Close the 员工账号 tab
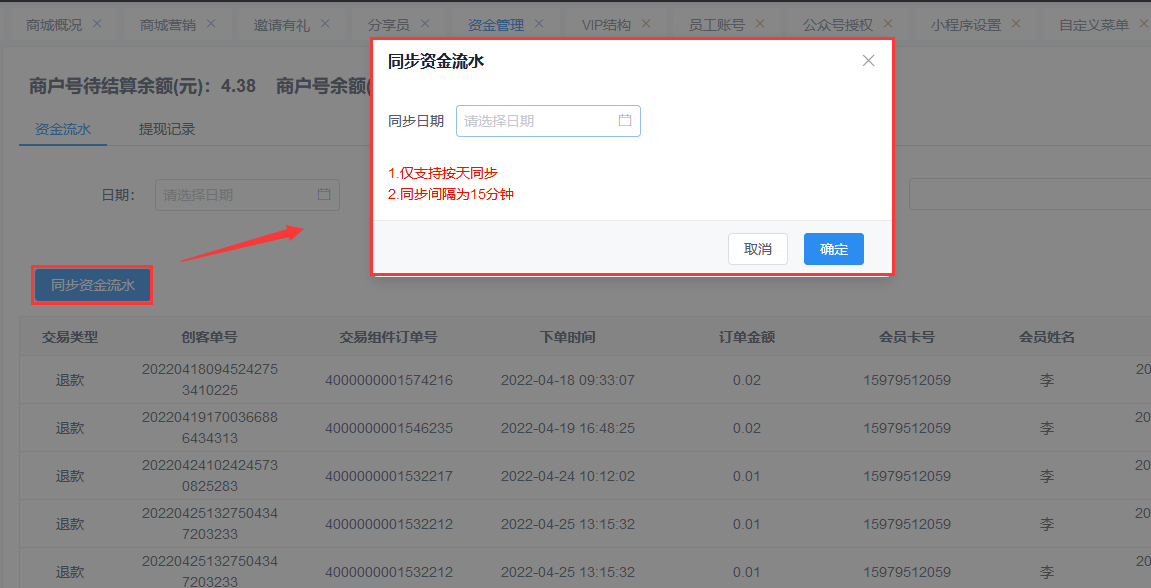Screen dimensions: 1151x588 759,24
